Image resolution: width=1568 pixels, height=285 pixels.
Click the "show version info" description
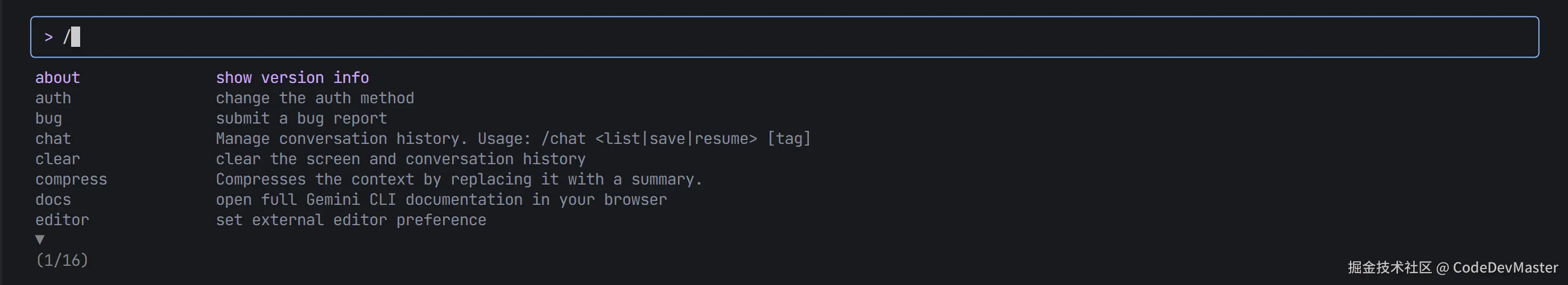pos(292,78)
